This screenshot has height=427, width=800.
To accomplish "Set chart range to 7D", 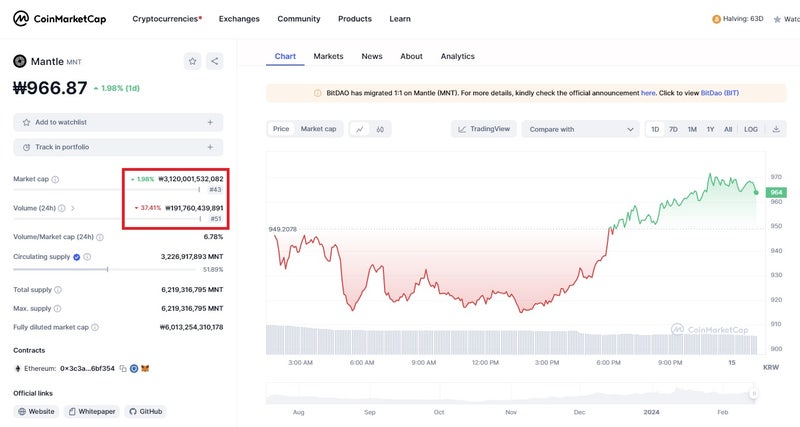I will click(673, 130).
